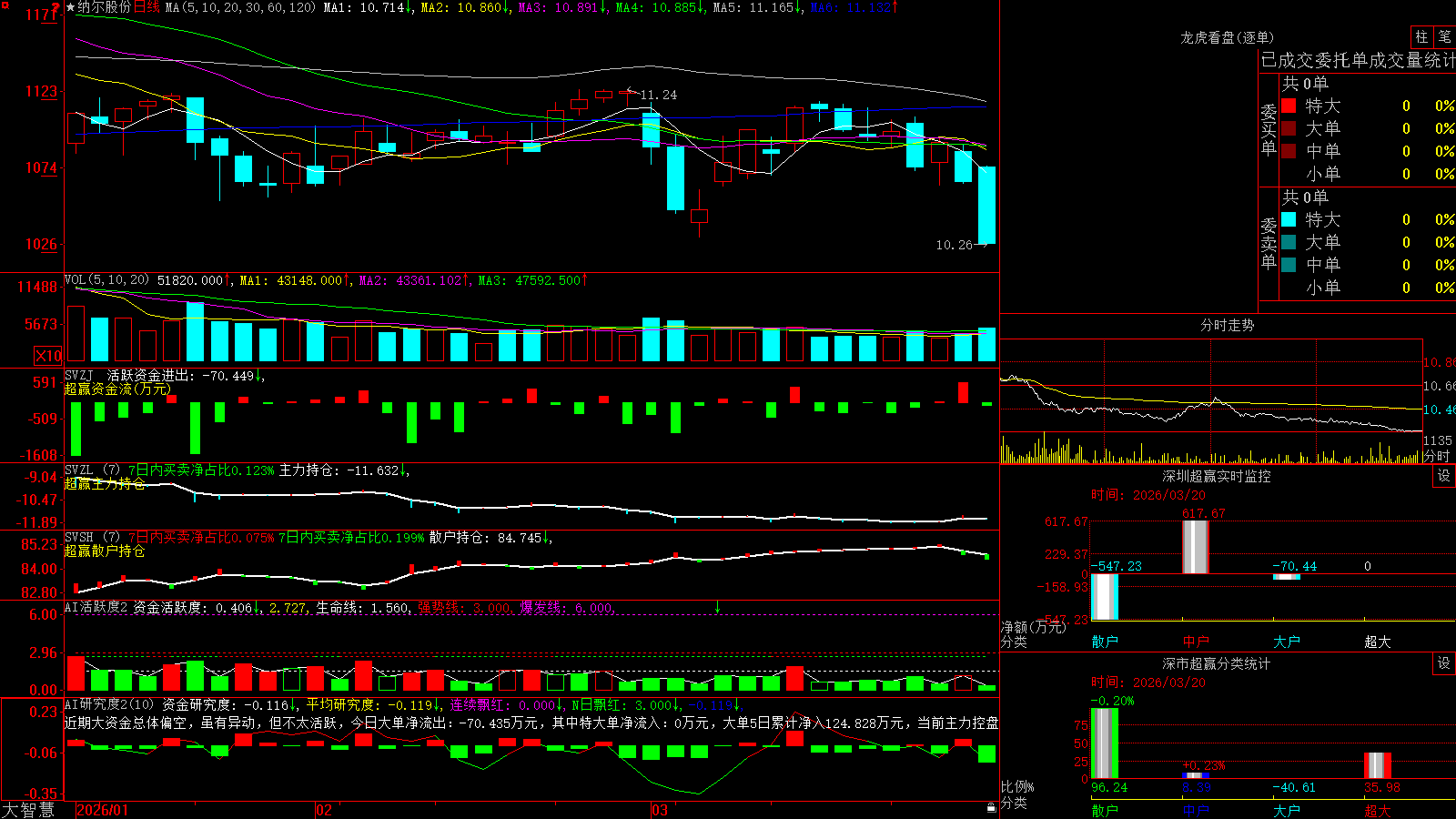Click the 委买单 特大 row label
The width and height of the screenshot is (1456, 819).
[x=1323, y=106]
